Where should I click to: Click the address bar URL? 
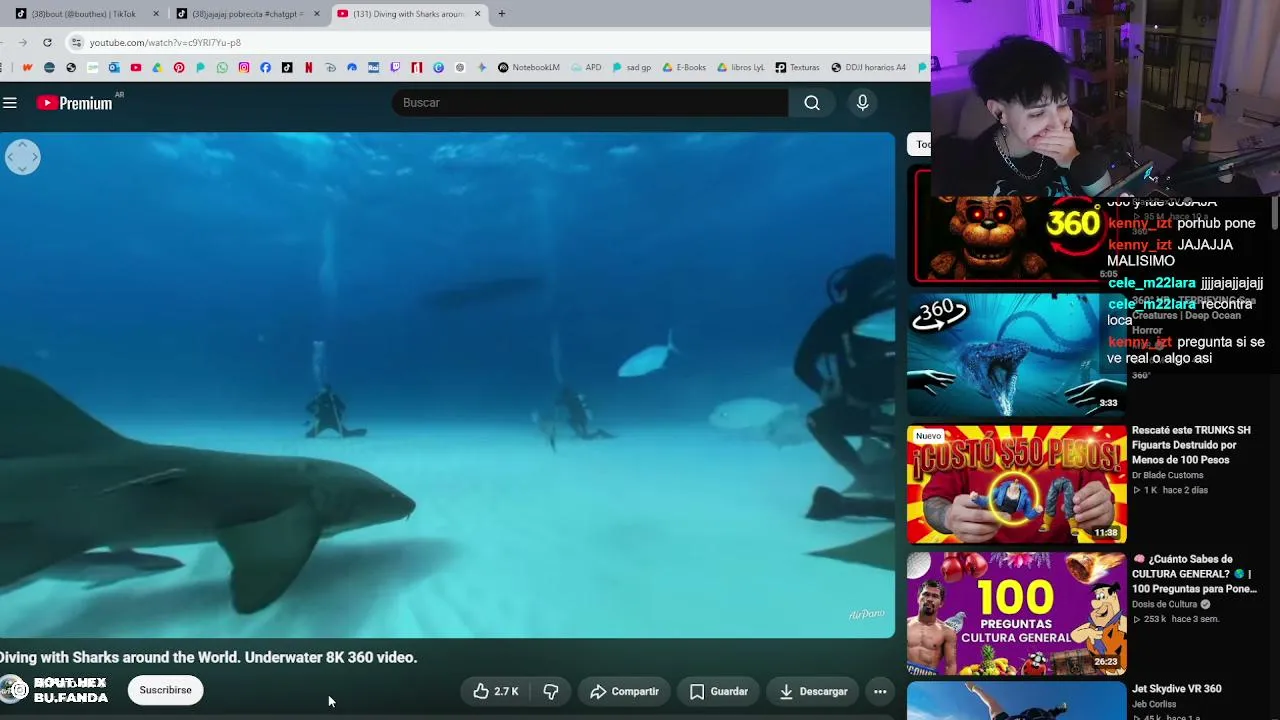click(x=165, y=43)
